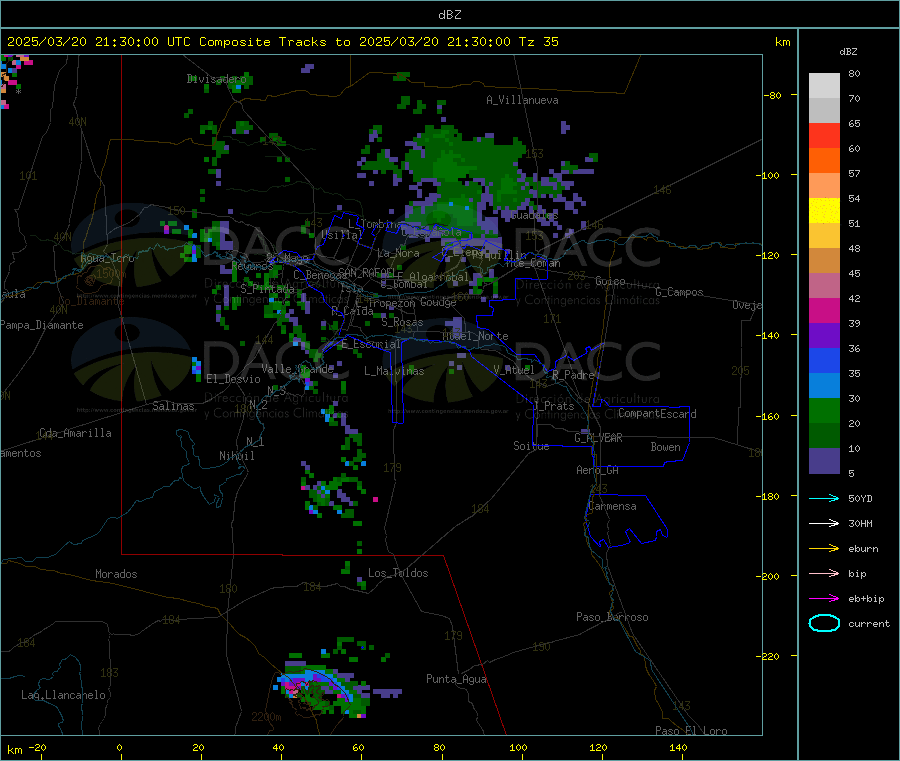This screenshot has height=761, width=900.
Task: Click the Agua_Toro map label
Action: (x=107, y=258)
